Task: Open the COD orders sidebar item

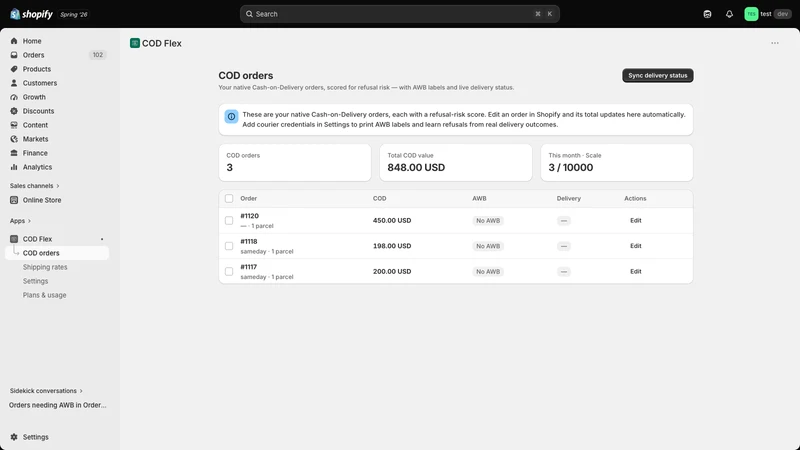Action: pos(57,253)
